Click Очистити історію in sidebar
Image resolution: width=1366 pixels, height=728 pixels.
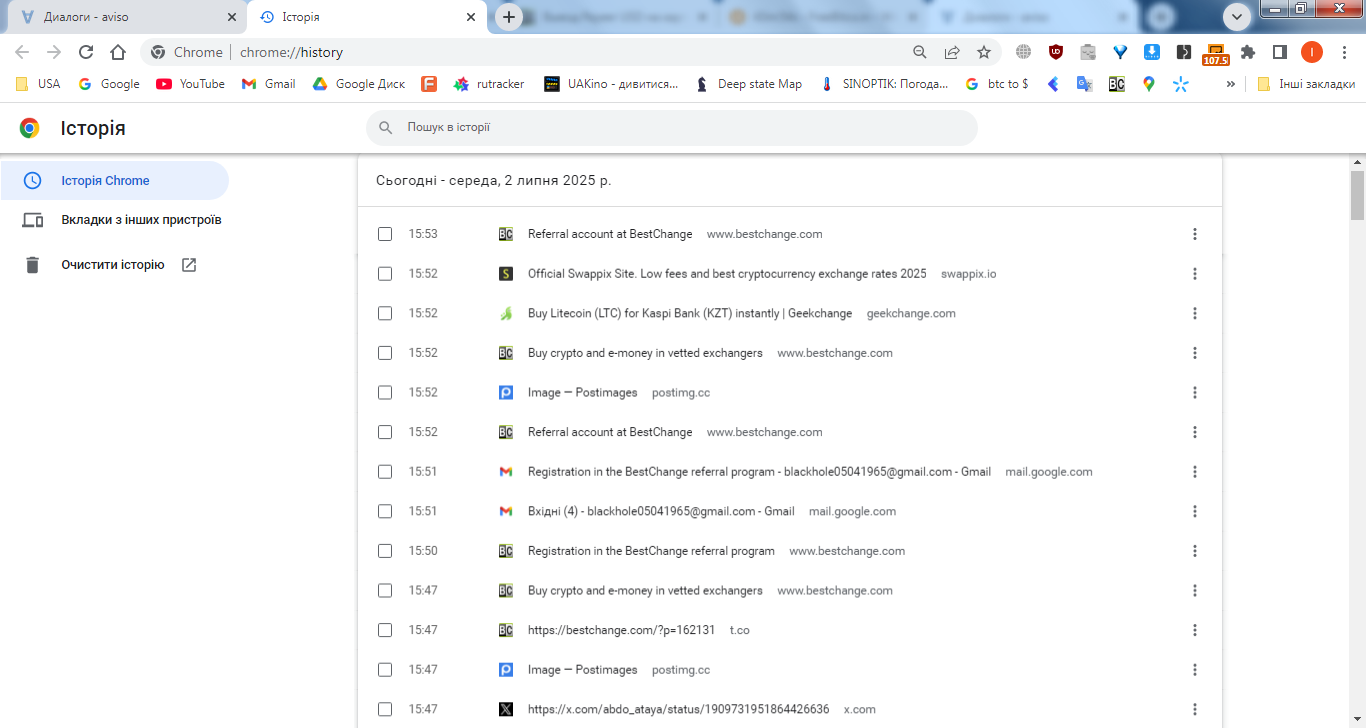112,265
